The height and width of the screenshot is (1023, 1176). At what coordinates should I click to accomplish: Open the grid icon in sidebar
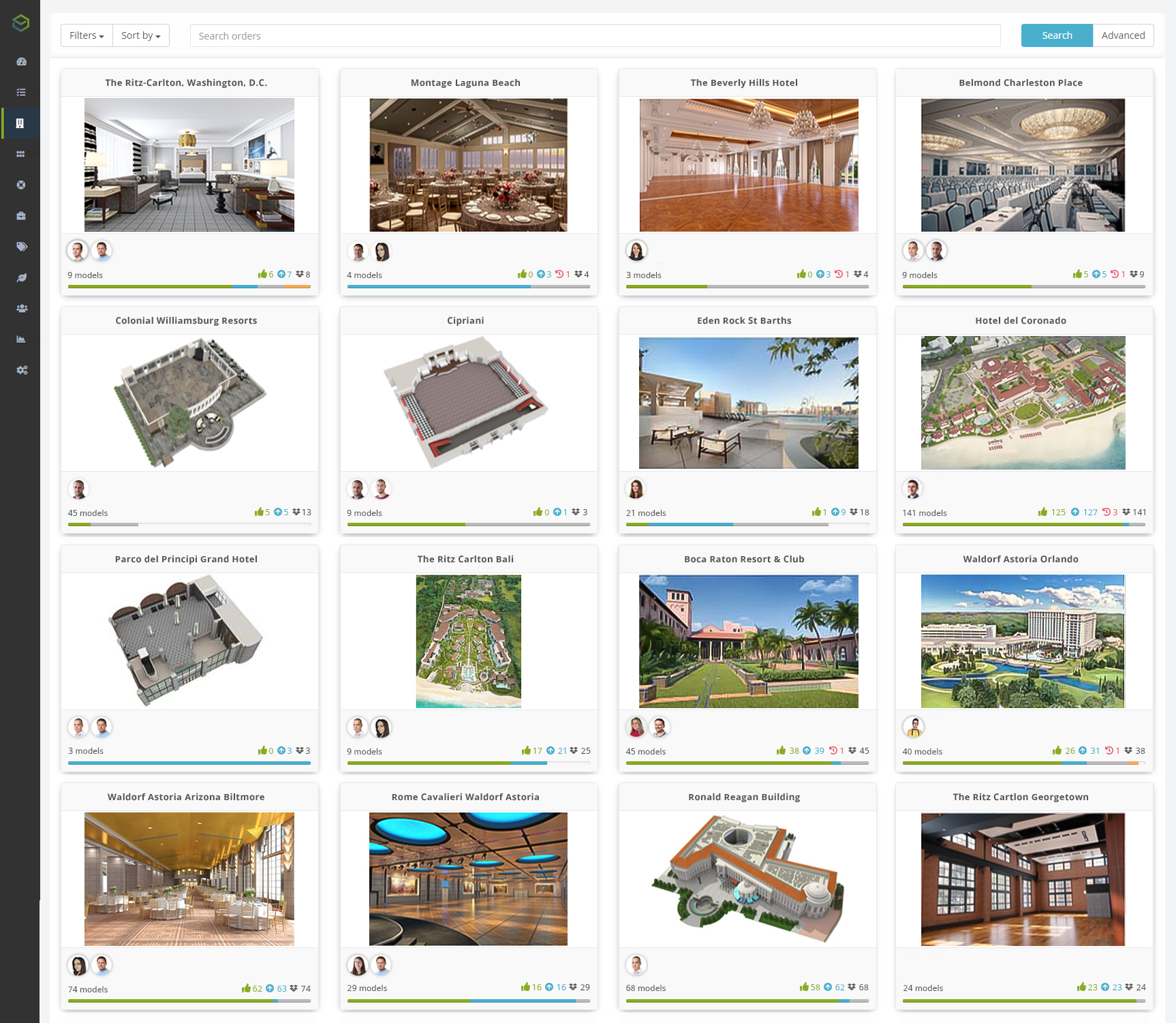[21, 154]
